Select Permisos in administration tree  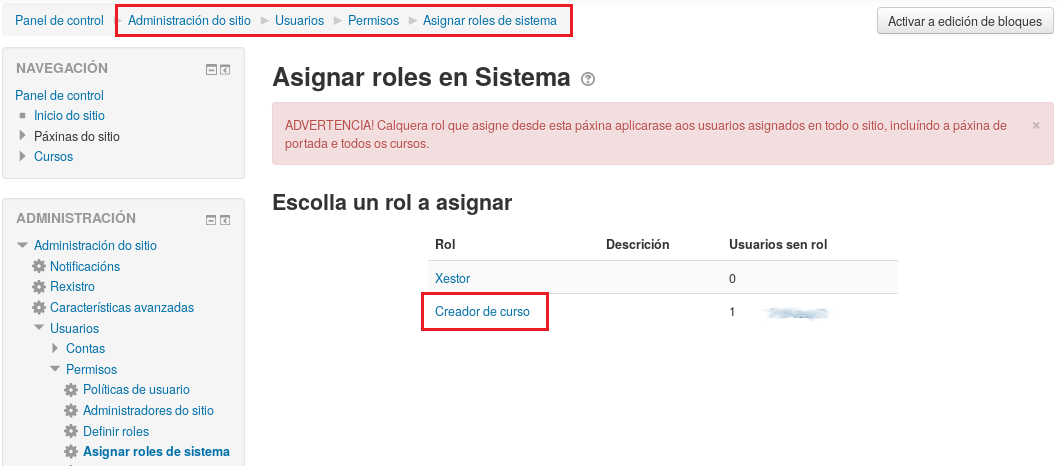tap(92, 370)
